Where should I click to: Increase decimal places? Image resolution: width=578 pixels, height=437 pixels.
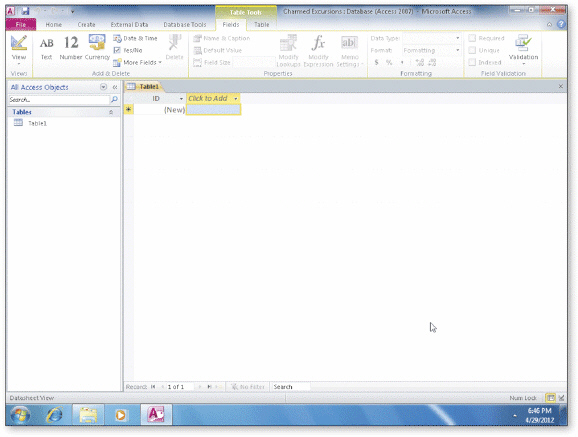point(419,62)
